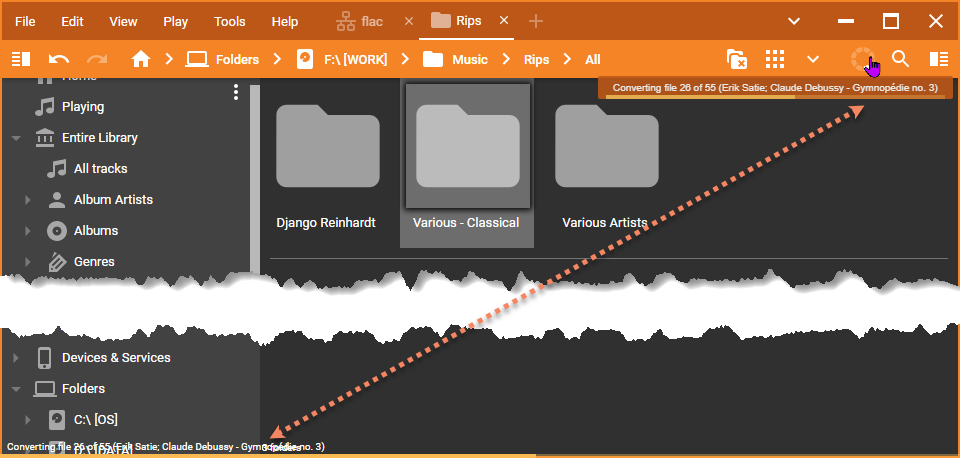Image resolution: width=960 pixels, height=458 pixels.
Task: Click the Music breadcrumb
Action: (469, 59)
